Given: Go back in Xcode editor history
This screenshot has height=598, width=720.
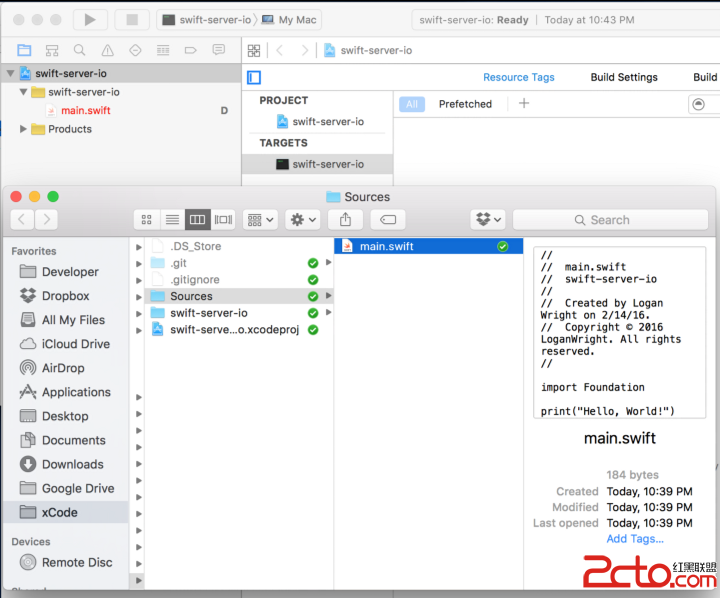Looking at the screenshot, I should click(280, 51).
